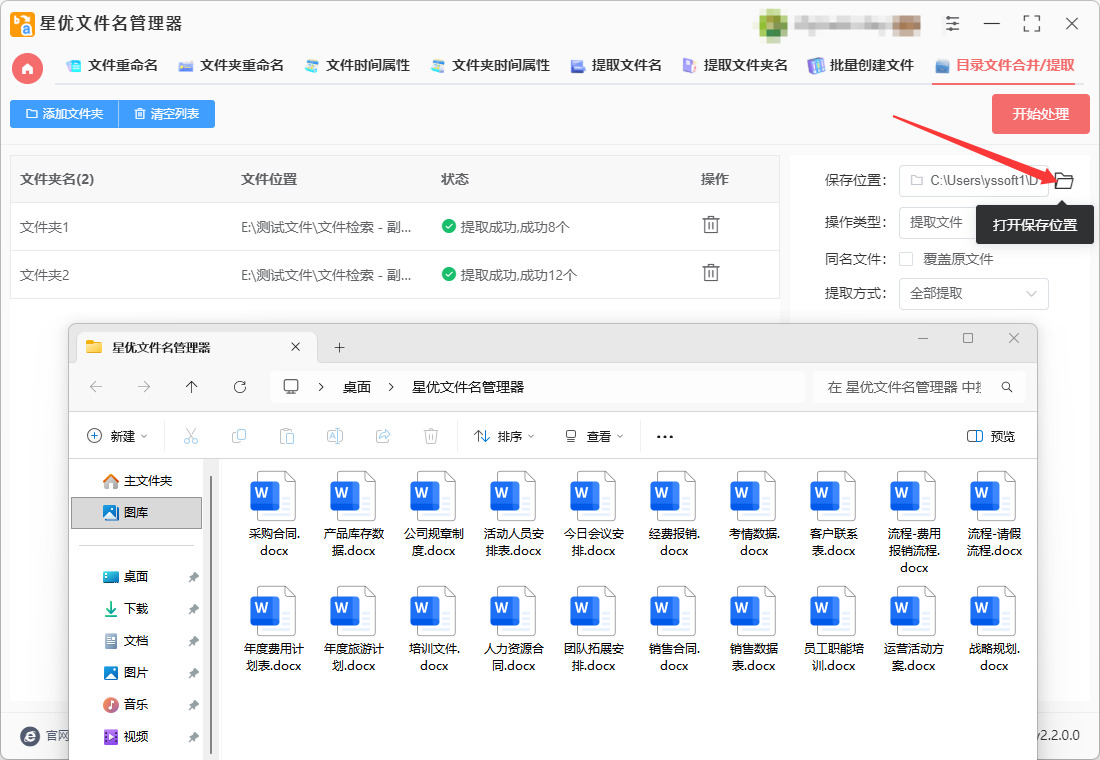This screenshot has height=760, width=1100.
Task: Toggle the 预览 preview pane
Action: pyautogui.click(x=991, y=436)
